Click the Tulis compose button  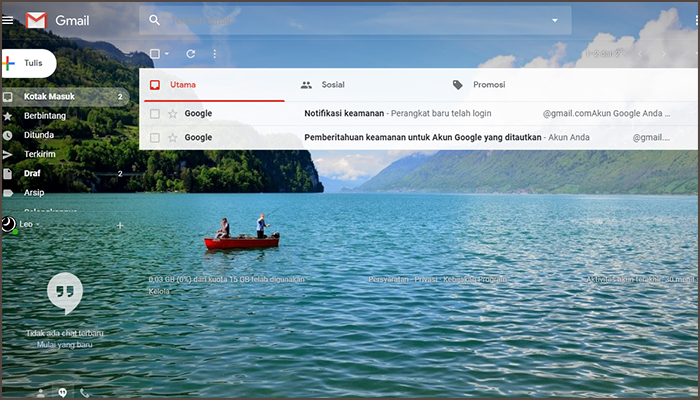point(29,63)
